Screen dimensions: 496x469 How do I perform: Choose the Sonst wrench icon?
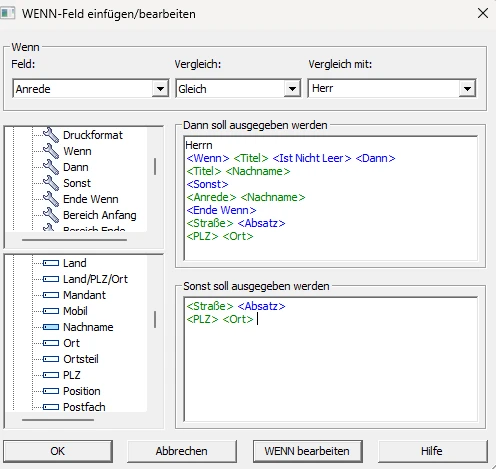[x=51, y=183]
